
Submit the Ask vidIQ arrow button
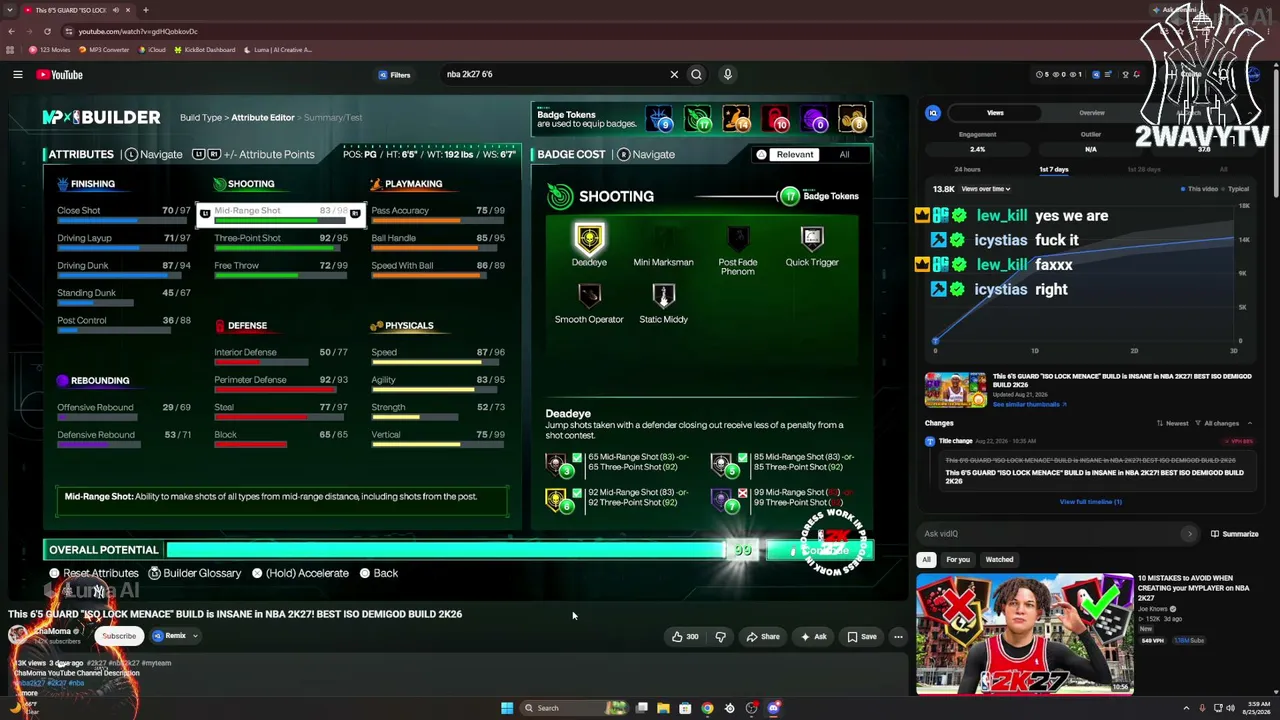tap(1189, 534)
